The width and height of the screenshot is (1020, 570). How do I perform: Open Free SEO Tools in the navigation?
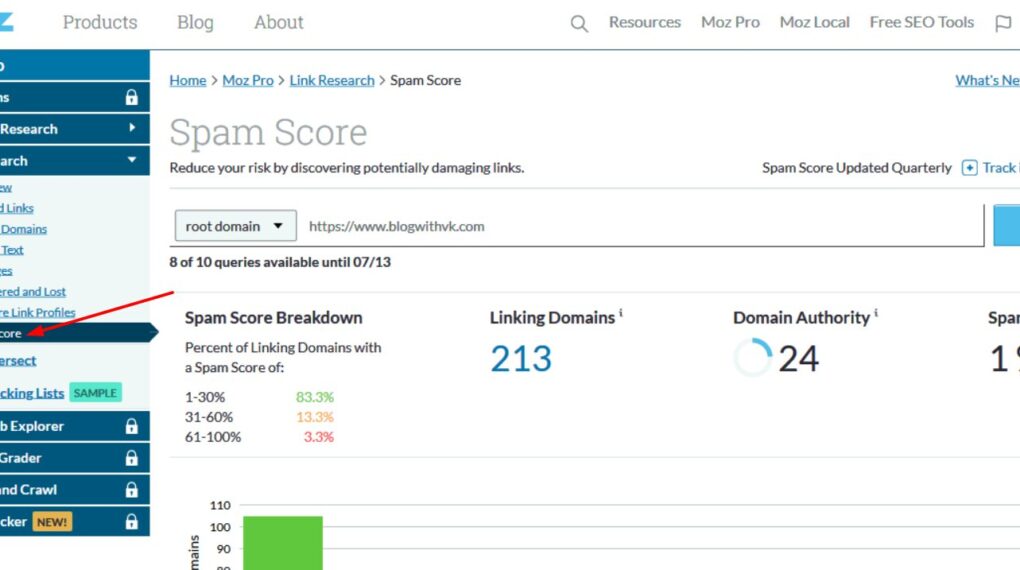coord(922,22)
